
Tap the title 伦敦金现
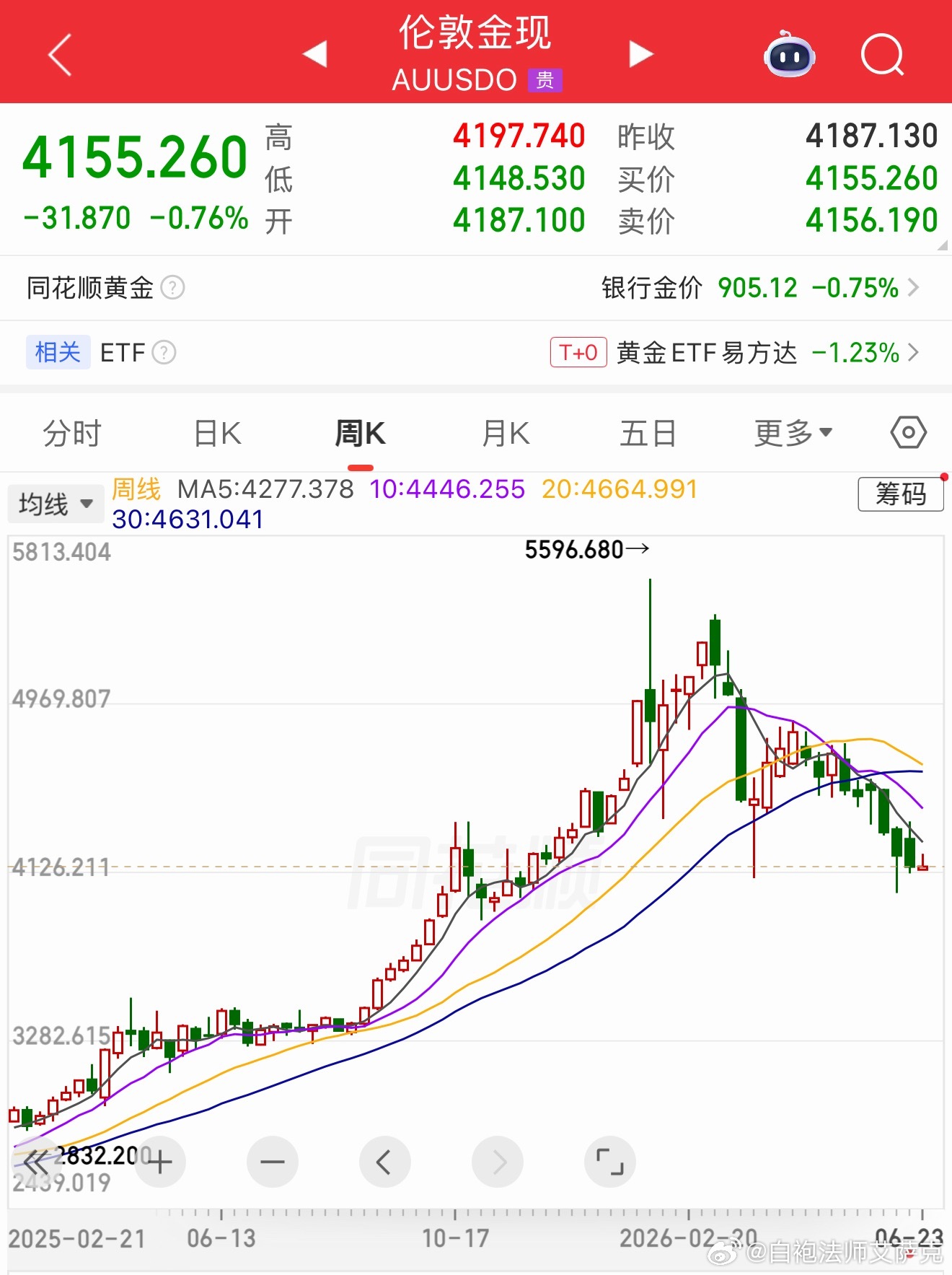[x=475, y=33]
